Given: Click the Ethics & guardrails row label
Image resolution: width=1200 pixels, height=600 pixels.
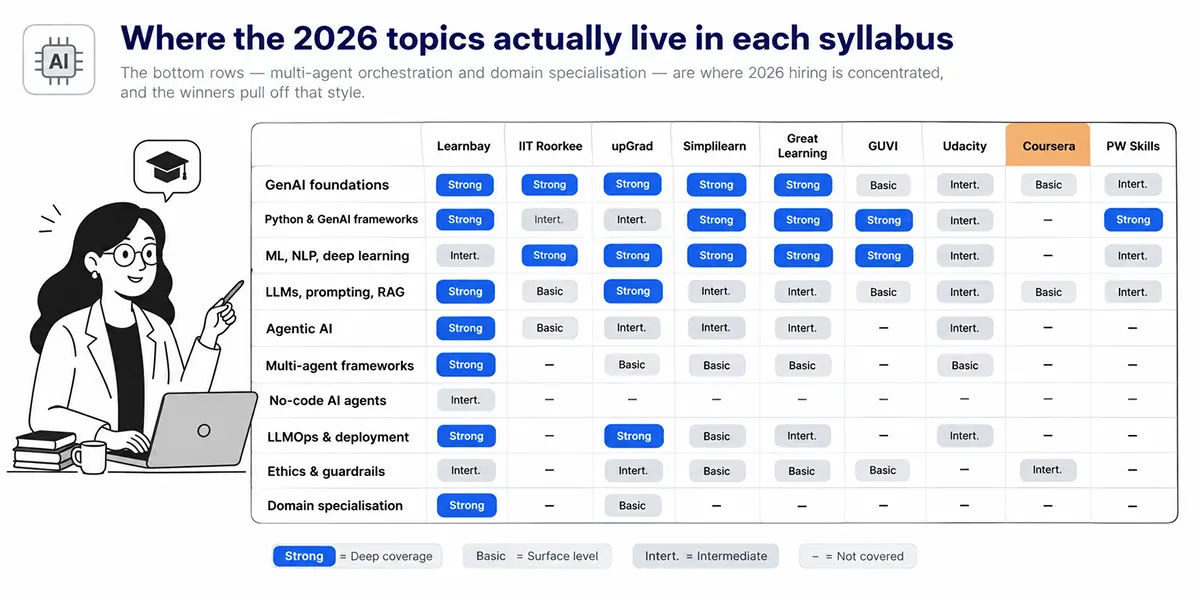Looking at the screenshot, I should [326, 471].
